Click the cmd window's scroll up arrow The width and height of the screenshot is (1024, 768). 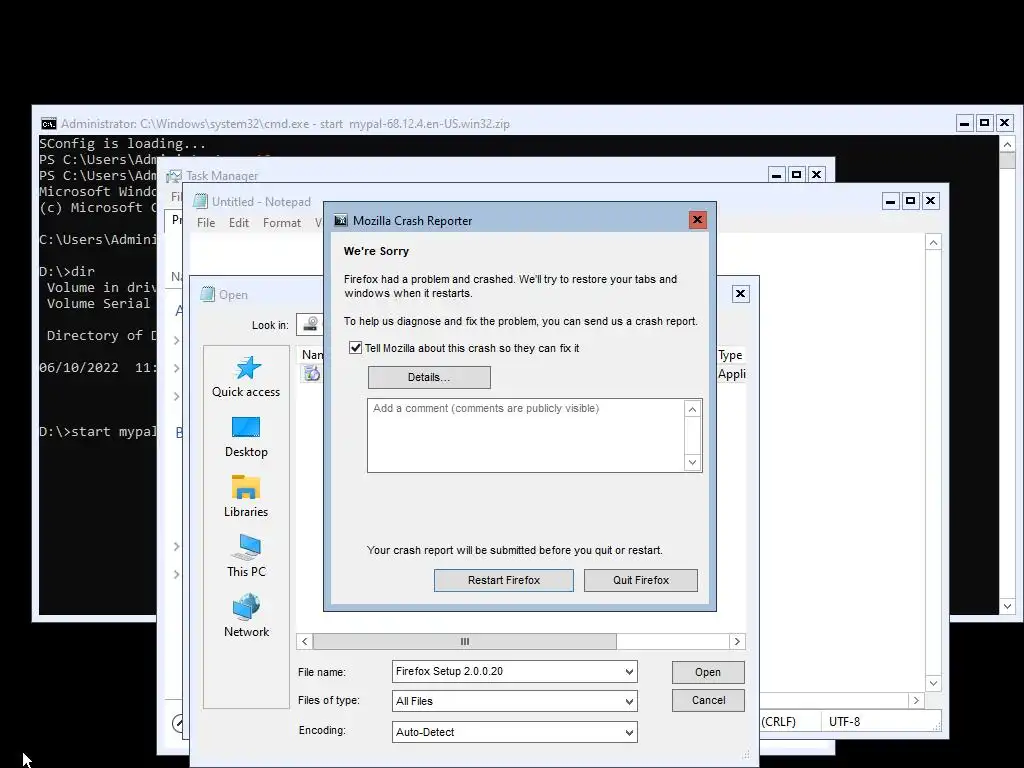click(x=1007, y=144)
